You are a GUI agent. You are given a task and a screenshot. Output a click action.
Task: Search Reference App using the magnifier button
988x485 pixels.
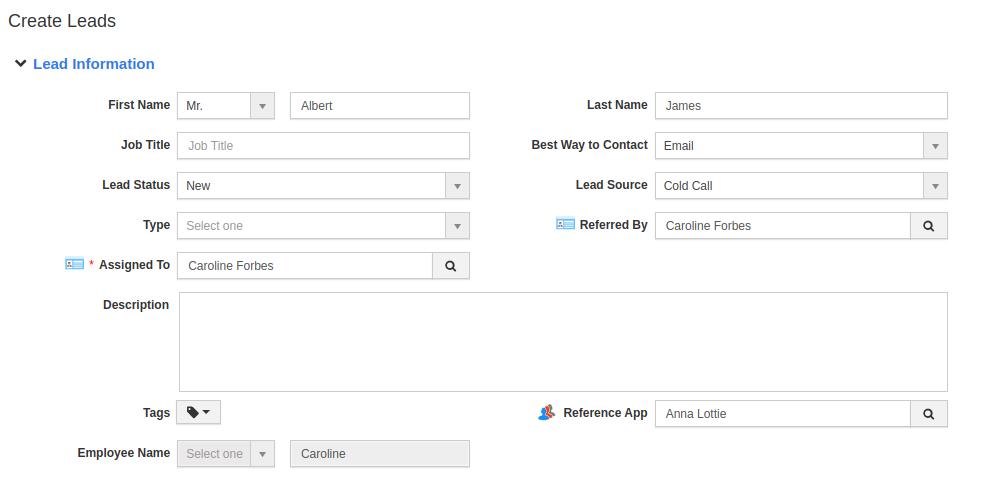(x=929, y=414)
